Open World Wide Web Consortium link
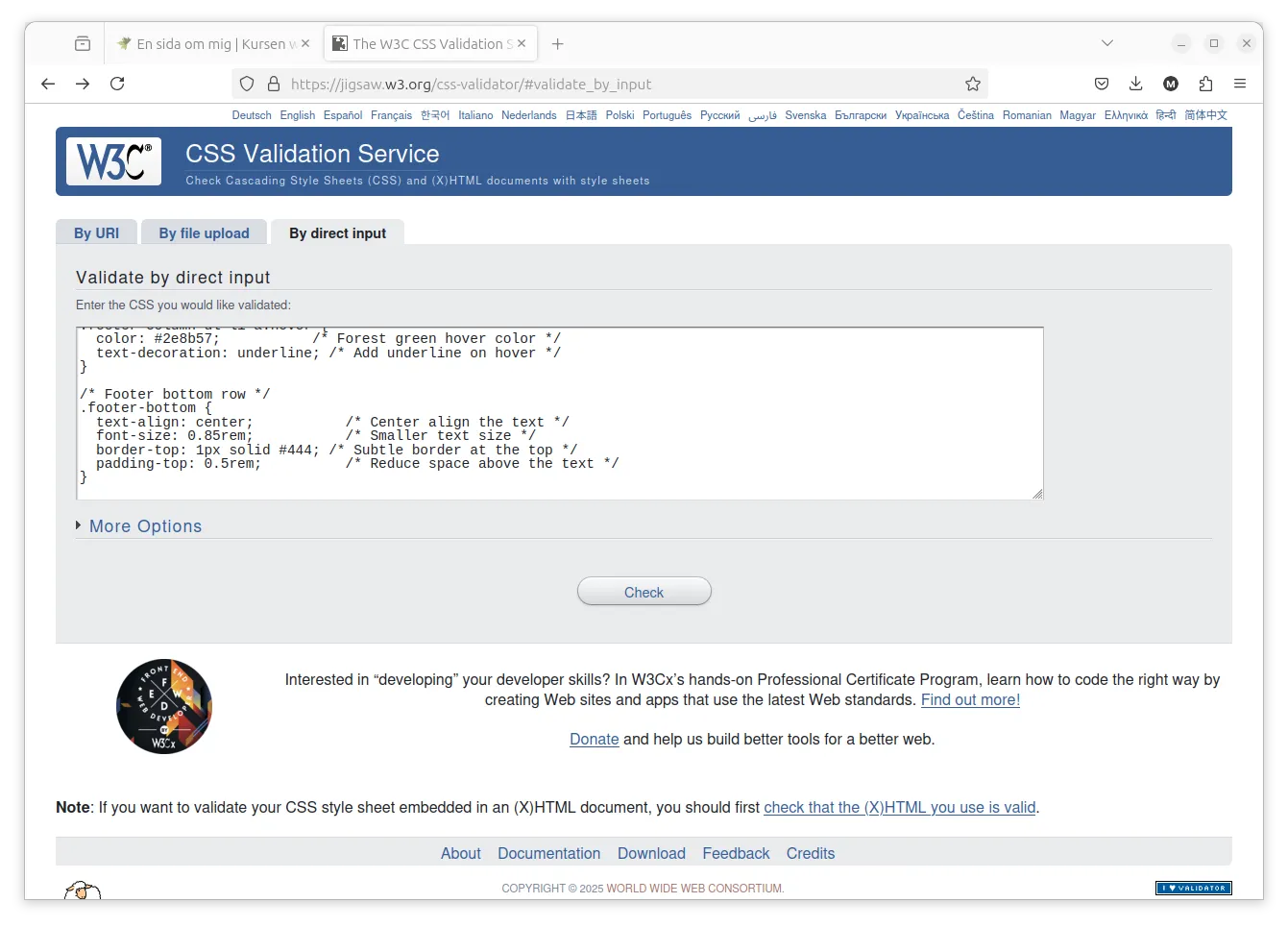Viewport: 1288px width, 927px height. 694,889
